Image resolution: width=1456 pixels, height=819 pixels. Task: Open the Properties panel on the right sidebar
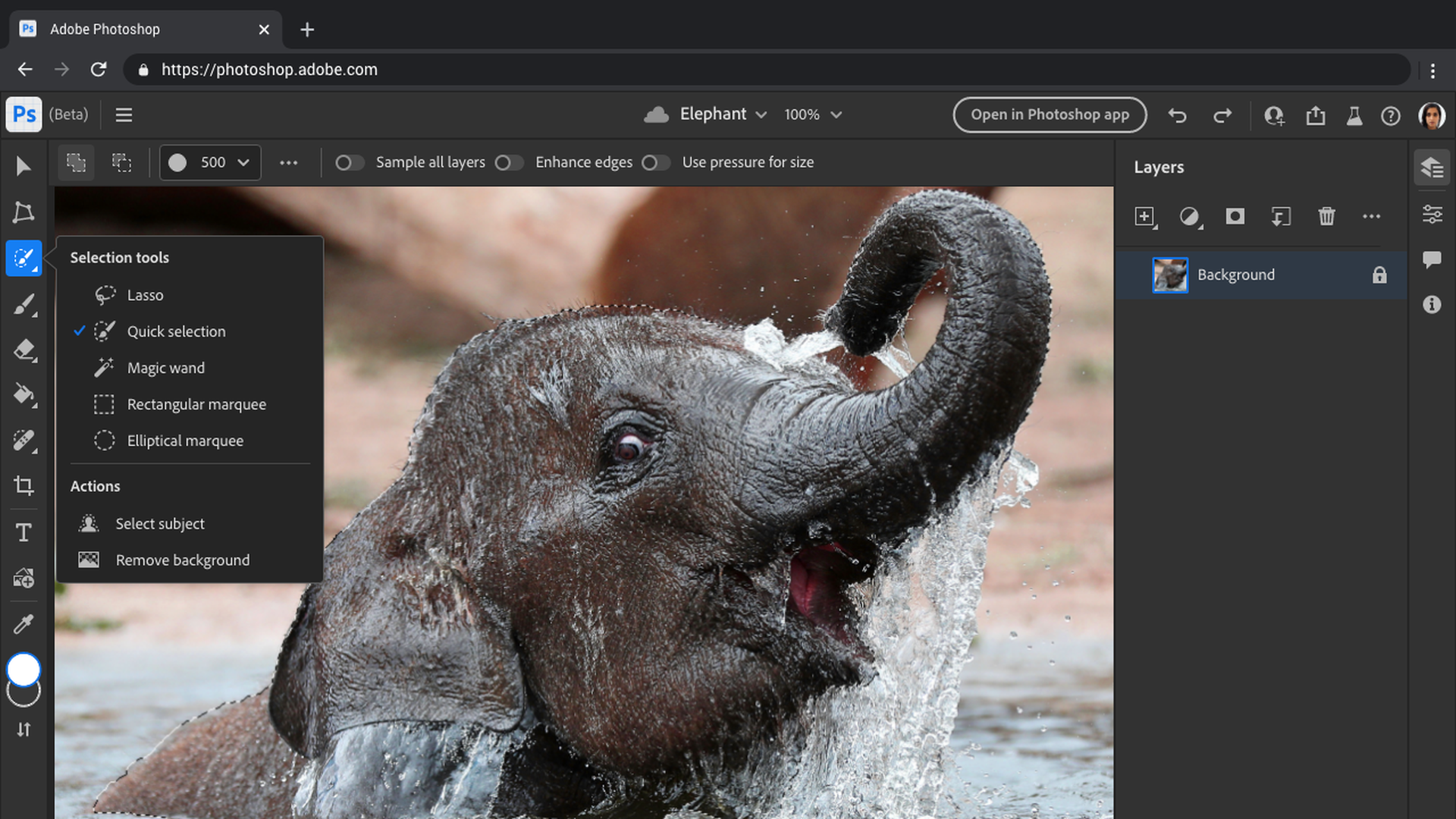1432,214
